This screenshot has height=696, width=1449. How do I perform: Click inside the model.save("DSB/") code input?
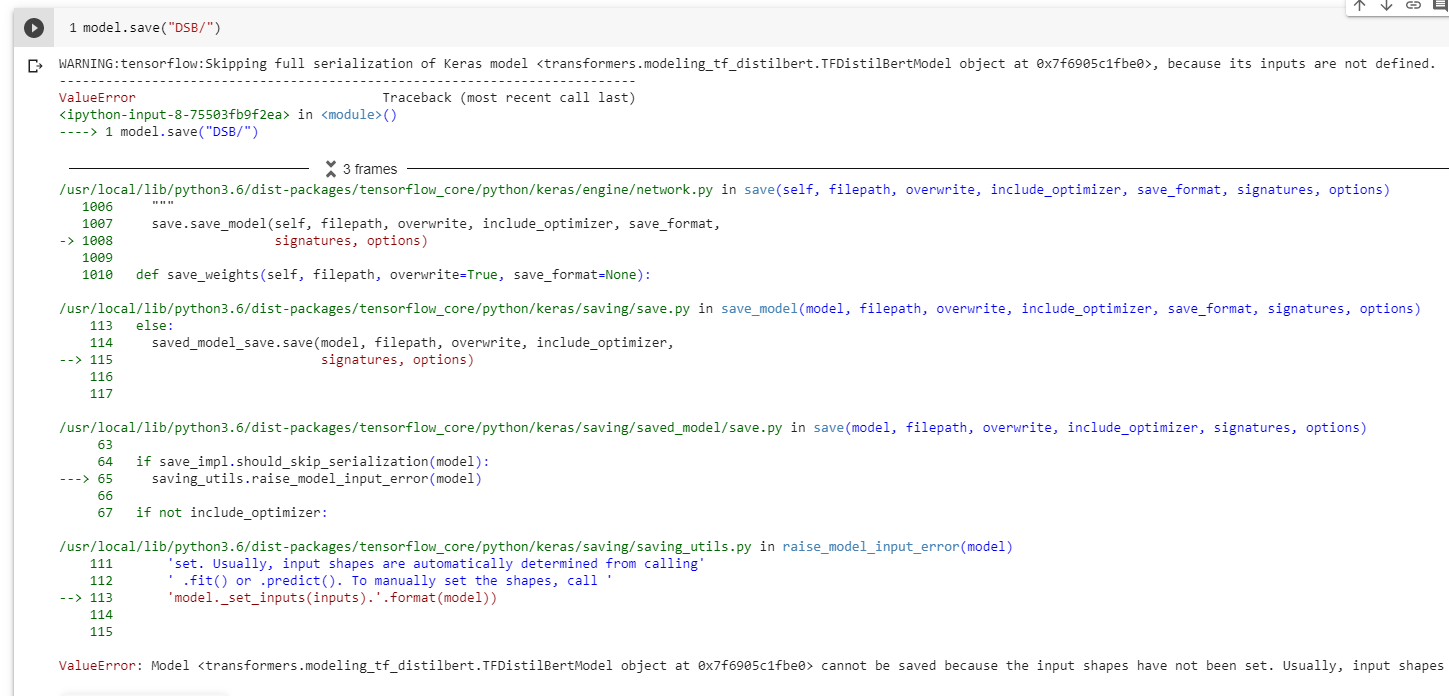(750, 29)
